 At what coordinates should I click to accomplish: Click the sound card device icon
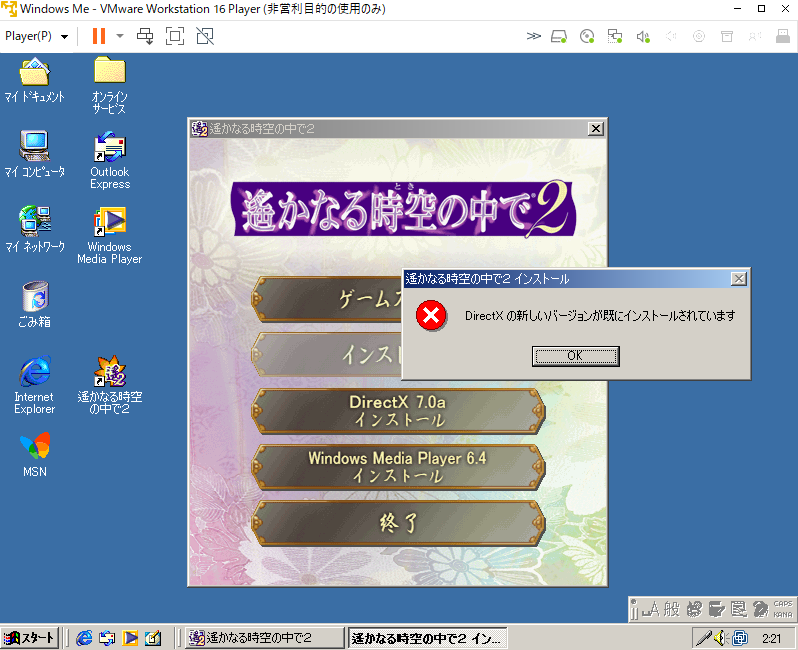pyautogui.click(x=643, y=36)
